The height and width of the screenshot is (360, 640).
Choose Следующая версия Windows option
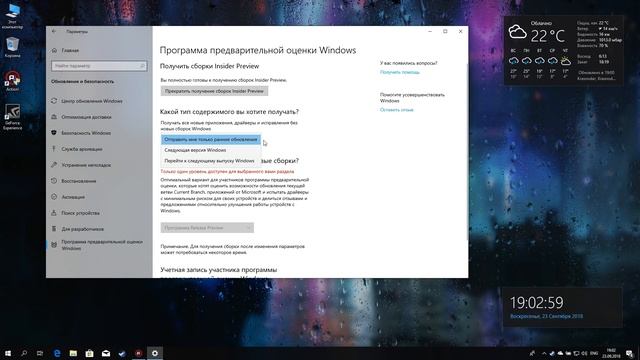pyautogui.click(x=211, y=150)
